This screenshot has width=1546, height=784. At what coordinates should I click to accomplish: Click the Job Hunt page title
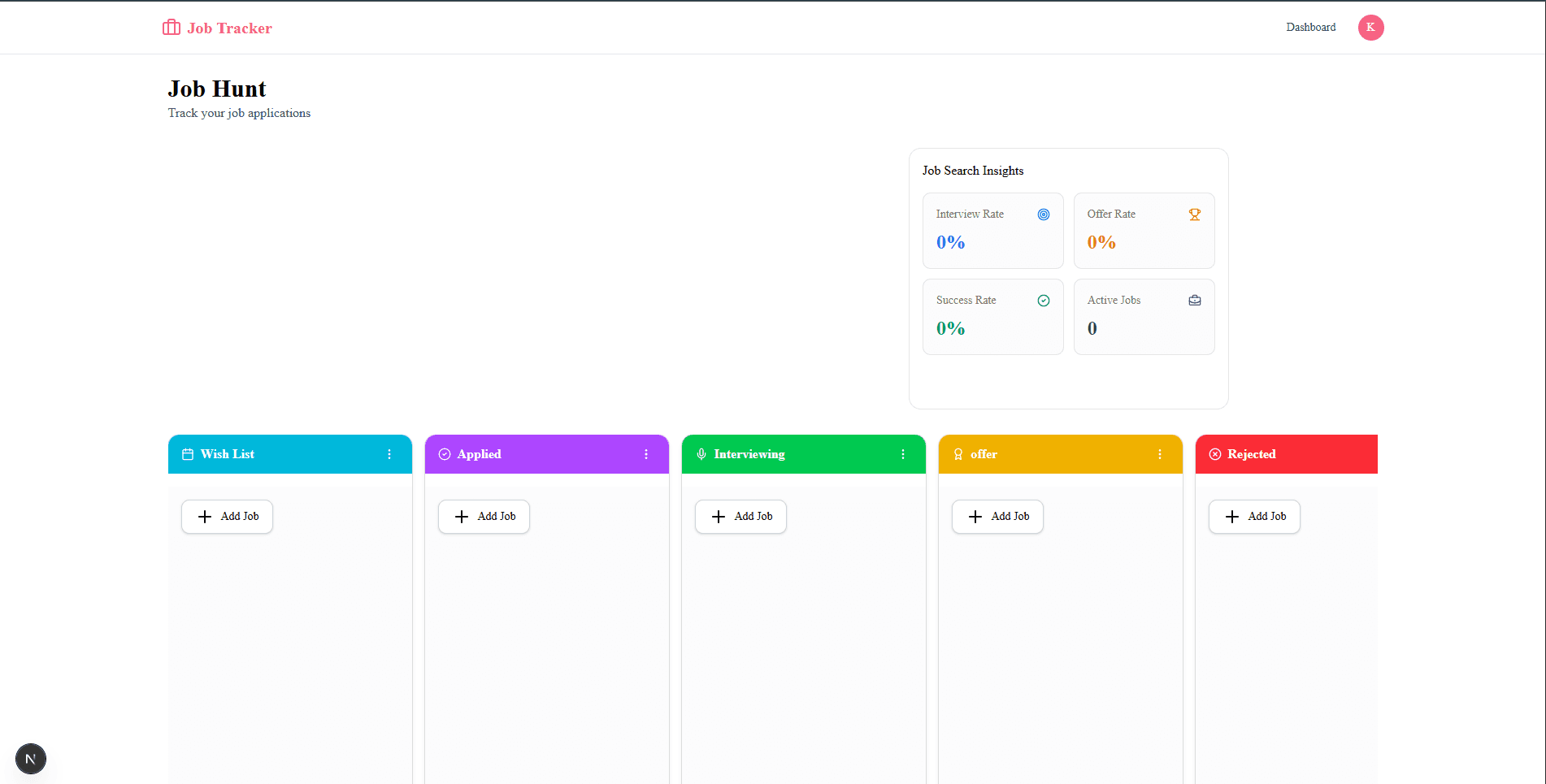[217, 89]
